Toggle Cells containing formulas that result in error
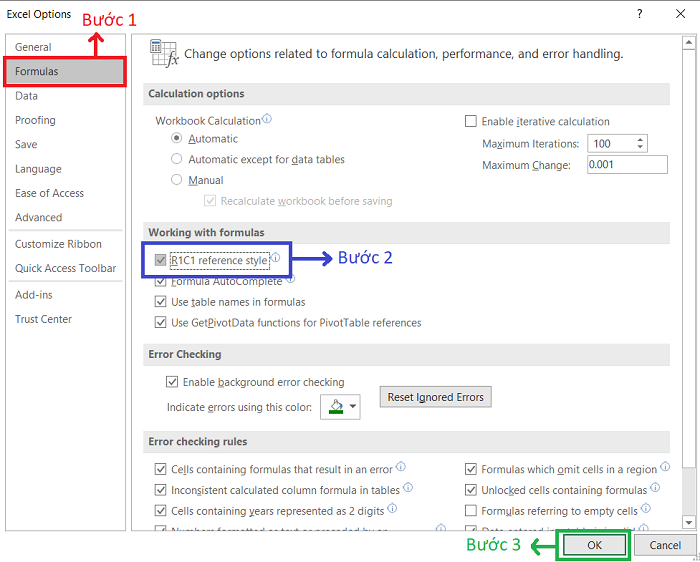 pos(160,469)
